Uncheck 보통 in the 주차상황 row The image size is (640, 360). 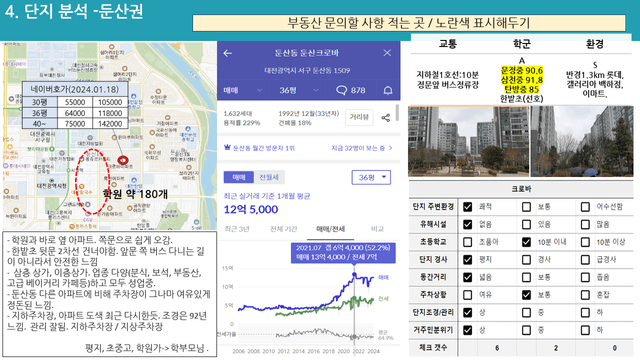click(x=526, y=295)
